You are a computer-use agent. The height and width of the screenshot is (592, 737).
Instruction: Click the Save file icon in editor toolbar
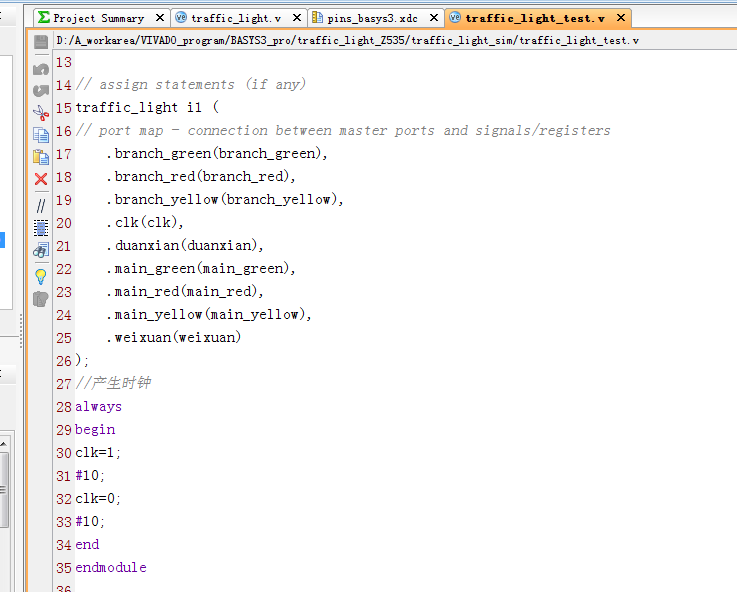[x=41, y=42]
